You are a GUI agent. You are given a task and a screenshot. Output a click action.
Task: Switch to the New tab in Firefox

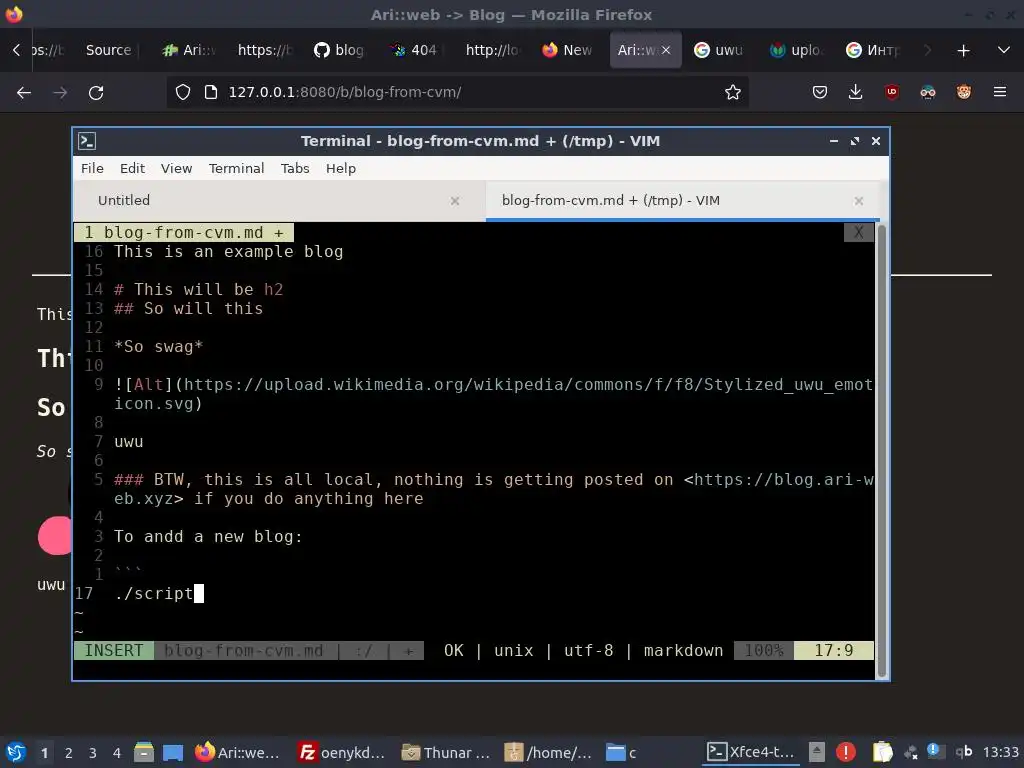pyautogui.click(x=568, y=50)
